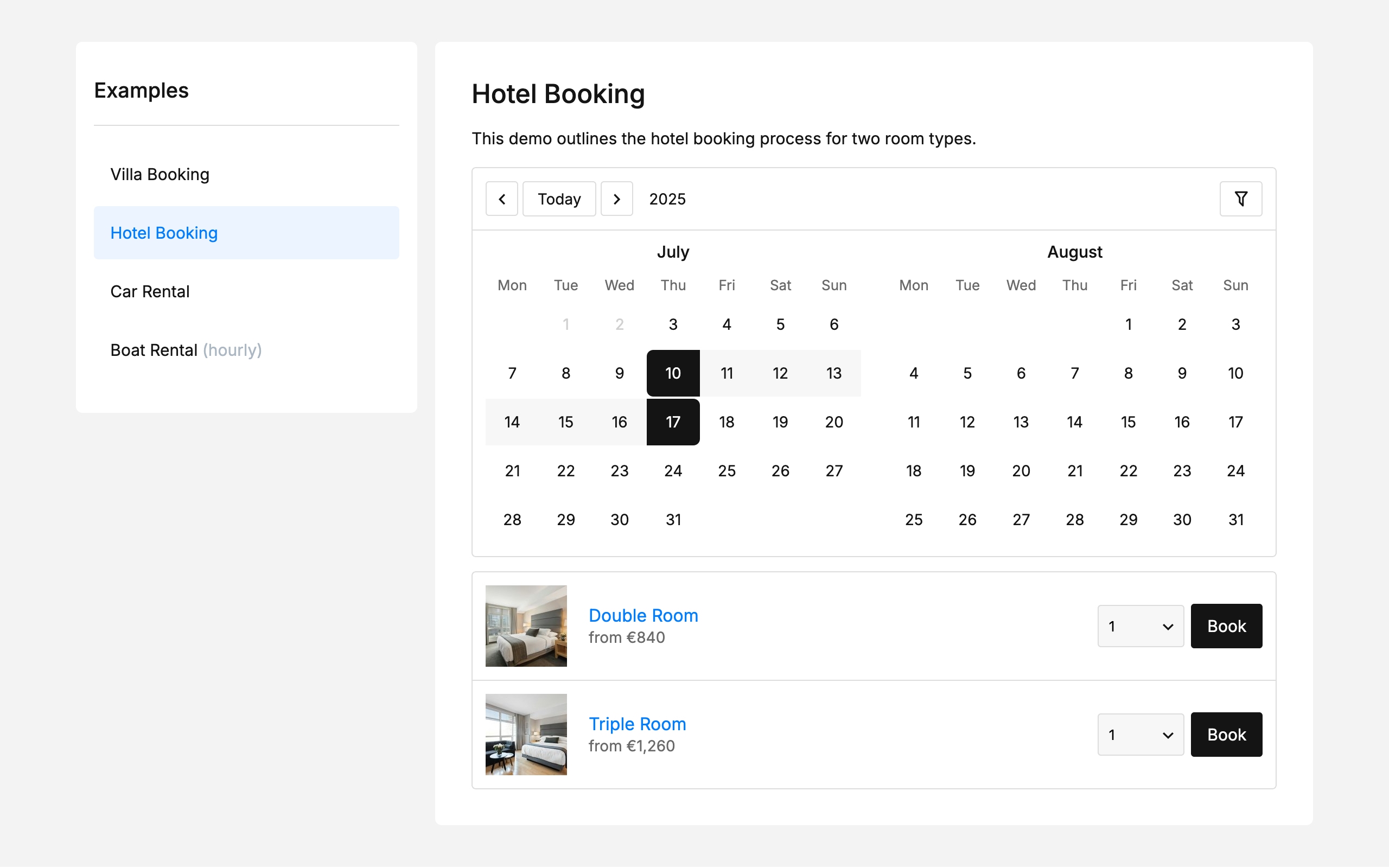This screenshot has width=1389, height=868.
Task: Pick August 4 in calendar
Action: (914, 373)
